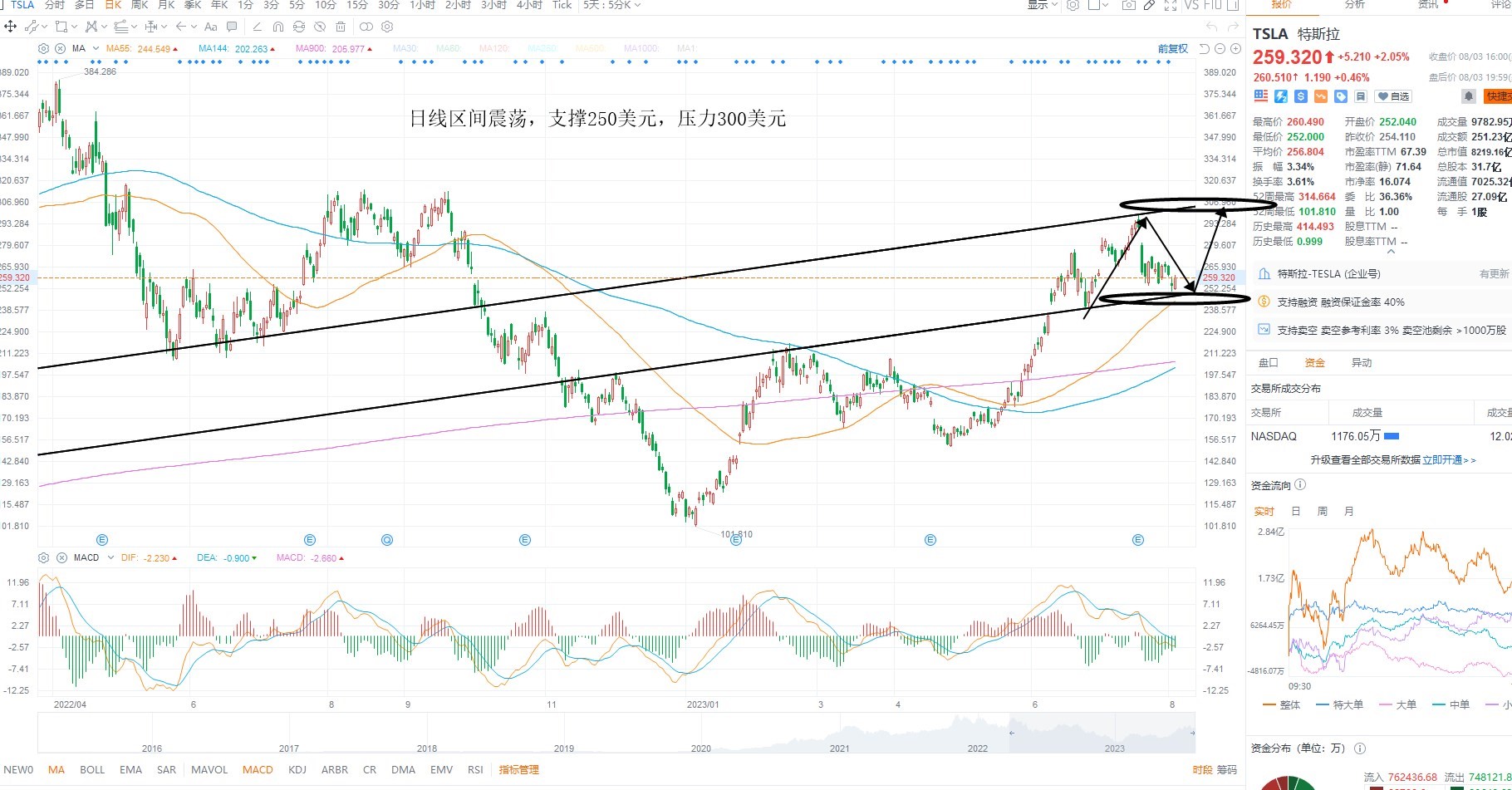Toggle the MA overlay indicator
This screenshot has height=790, width=1512.
click(x=56, y=770)
